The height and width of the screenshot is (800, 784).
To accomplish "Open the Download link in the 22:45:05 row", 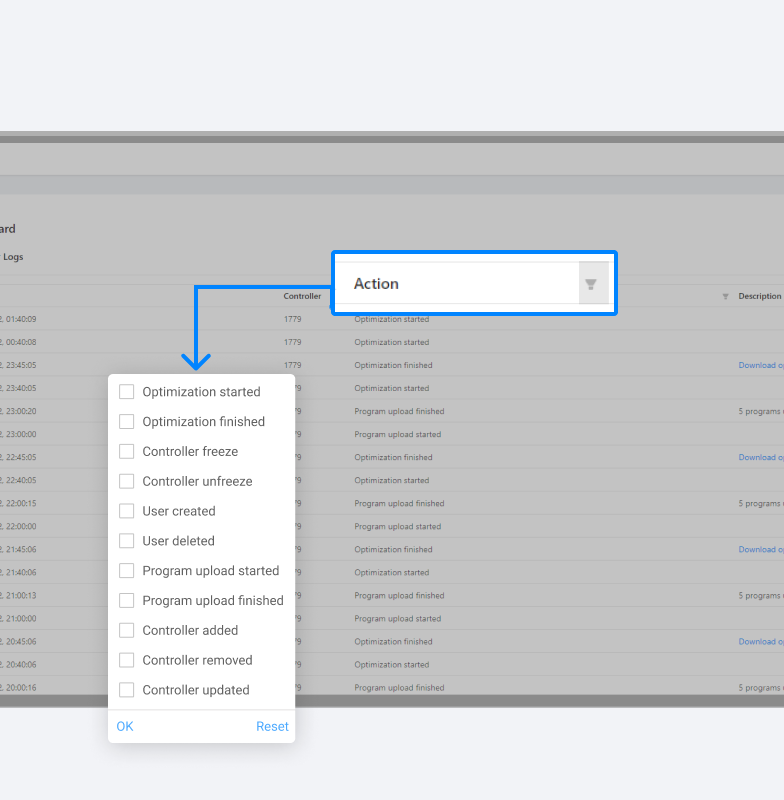I will [761, 457].
